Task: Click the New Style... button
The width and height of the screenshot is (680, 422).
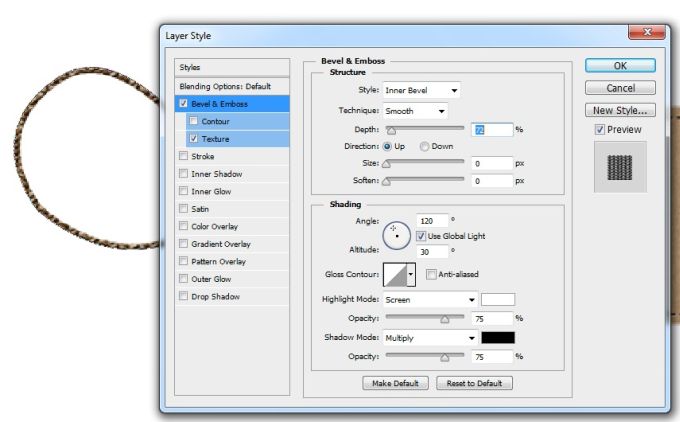Action: pyautogui.click(x=620, y=110)
